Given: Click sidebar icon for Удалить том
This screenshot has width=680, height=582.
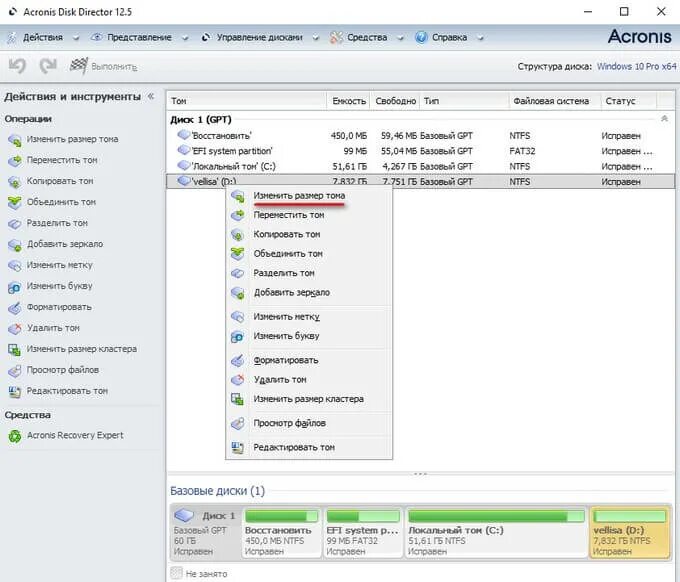Looking at the screenshot, I should (x=15, y=328).
